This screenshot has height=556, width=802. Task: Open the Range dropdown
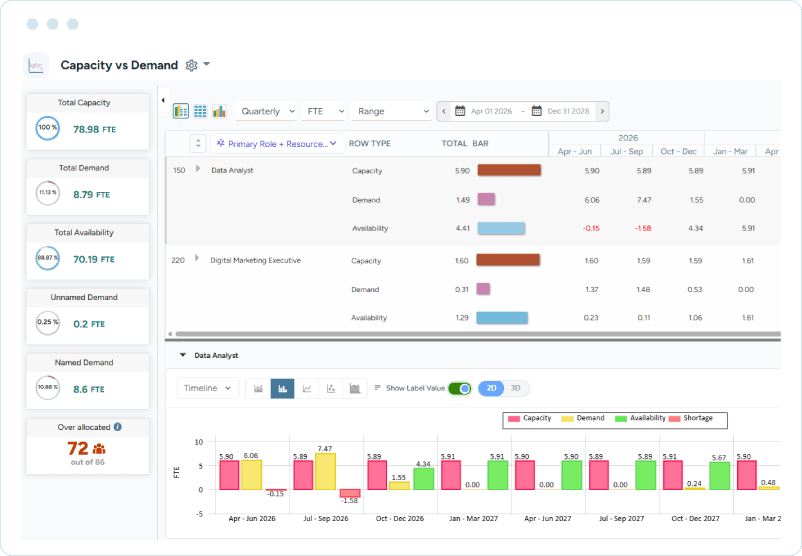(x=391, y=111)
